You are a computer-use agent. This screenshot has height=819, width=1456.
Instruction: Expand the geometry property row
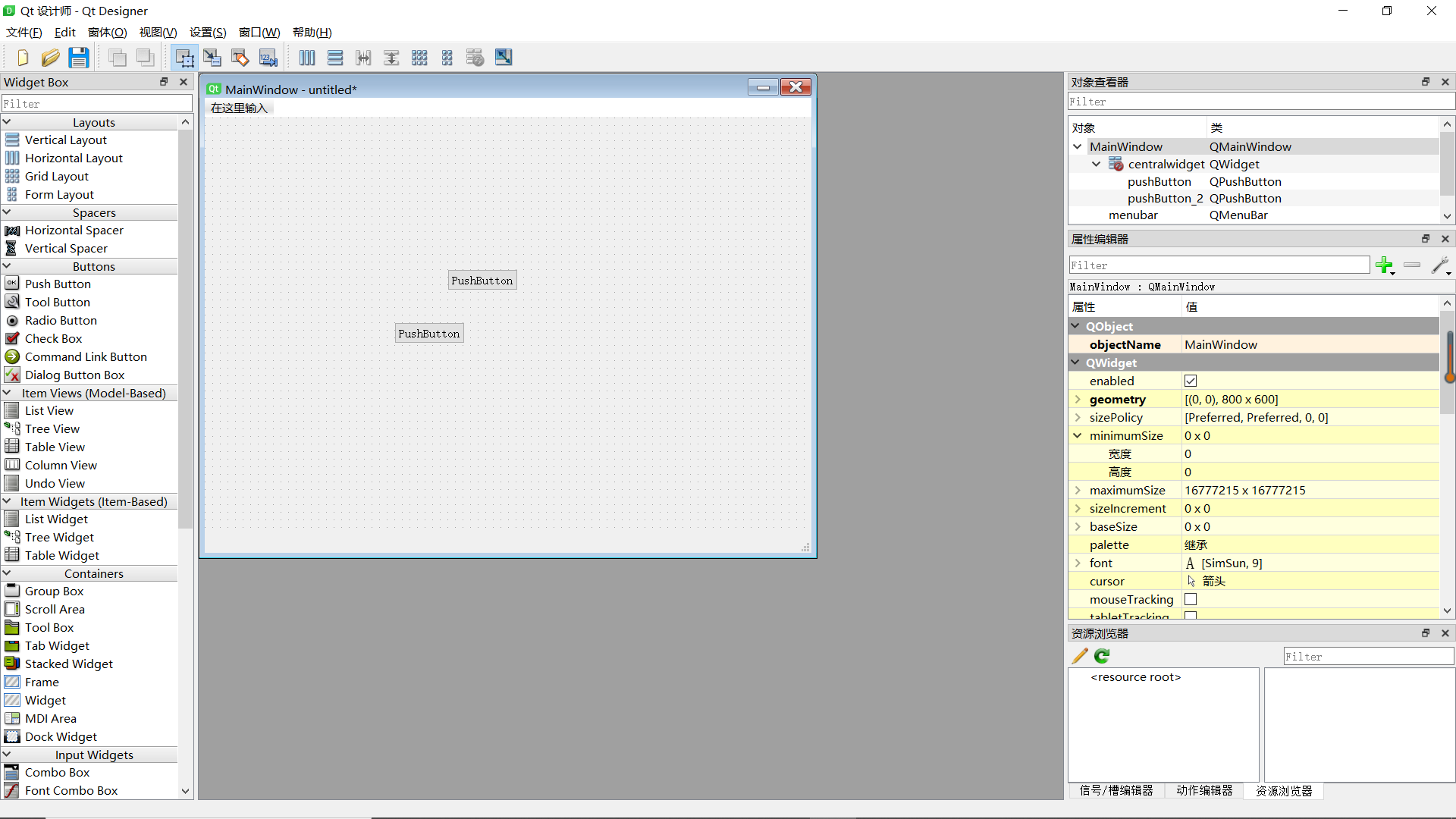point(1078,400)
